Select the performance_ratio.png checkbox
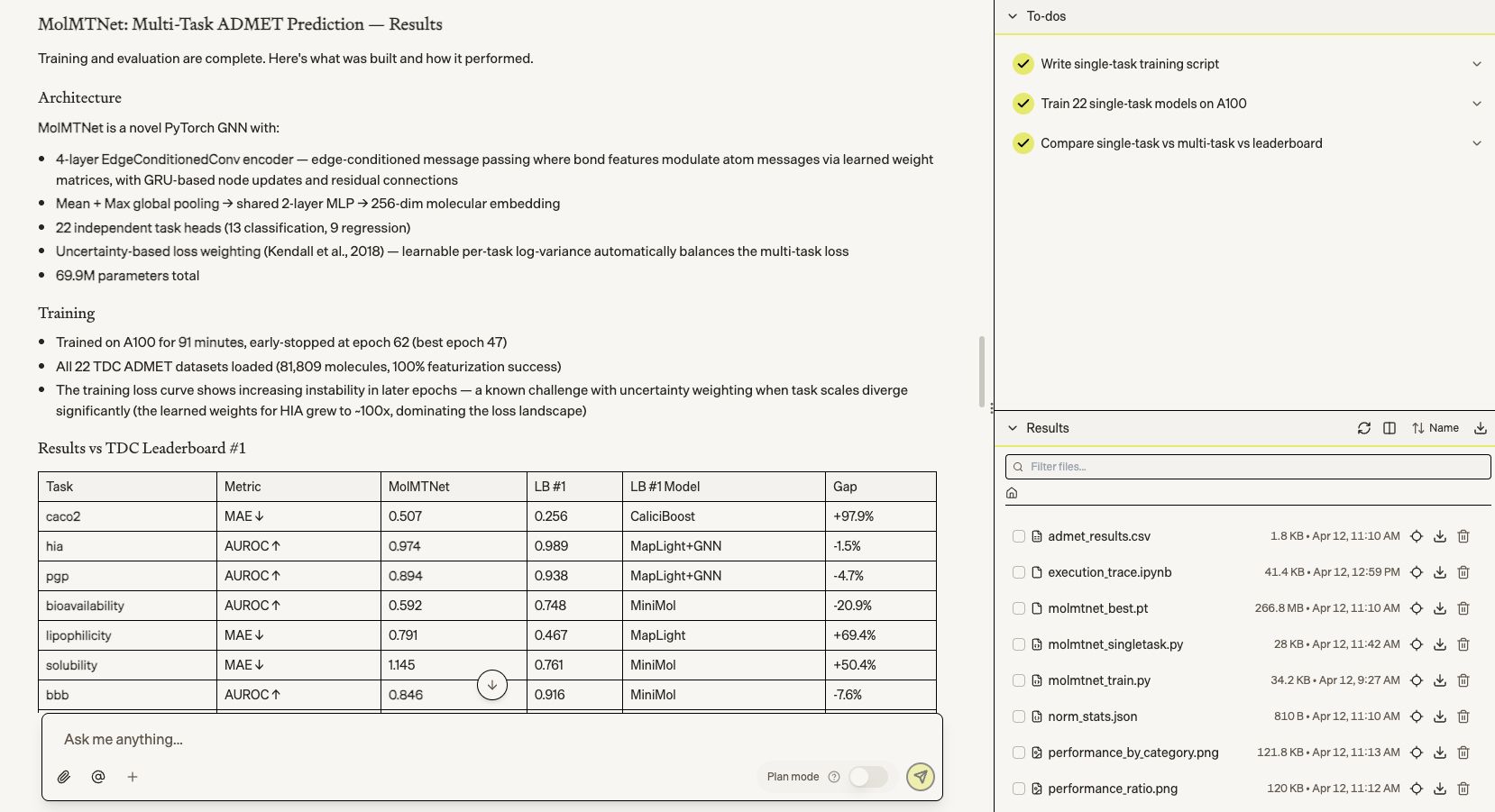 [x=1019, y=789]
